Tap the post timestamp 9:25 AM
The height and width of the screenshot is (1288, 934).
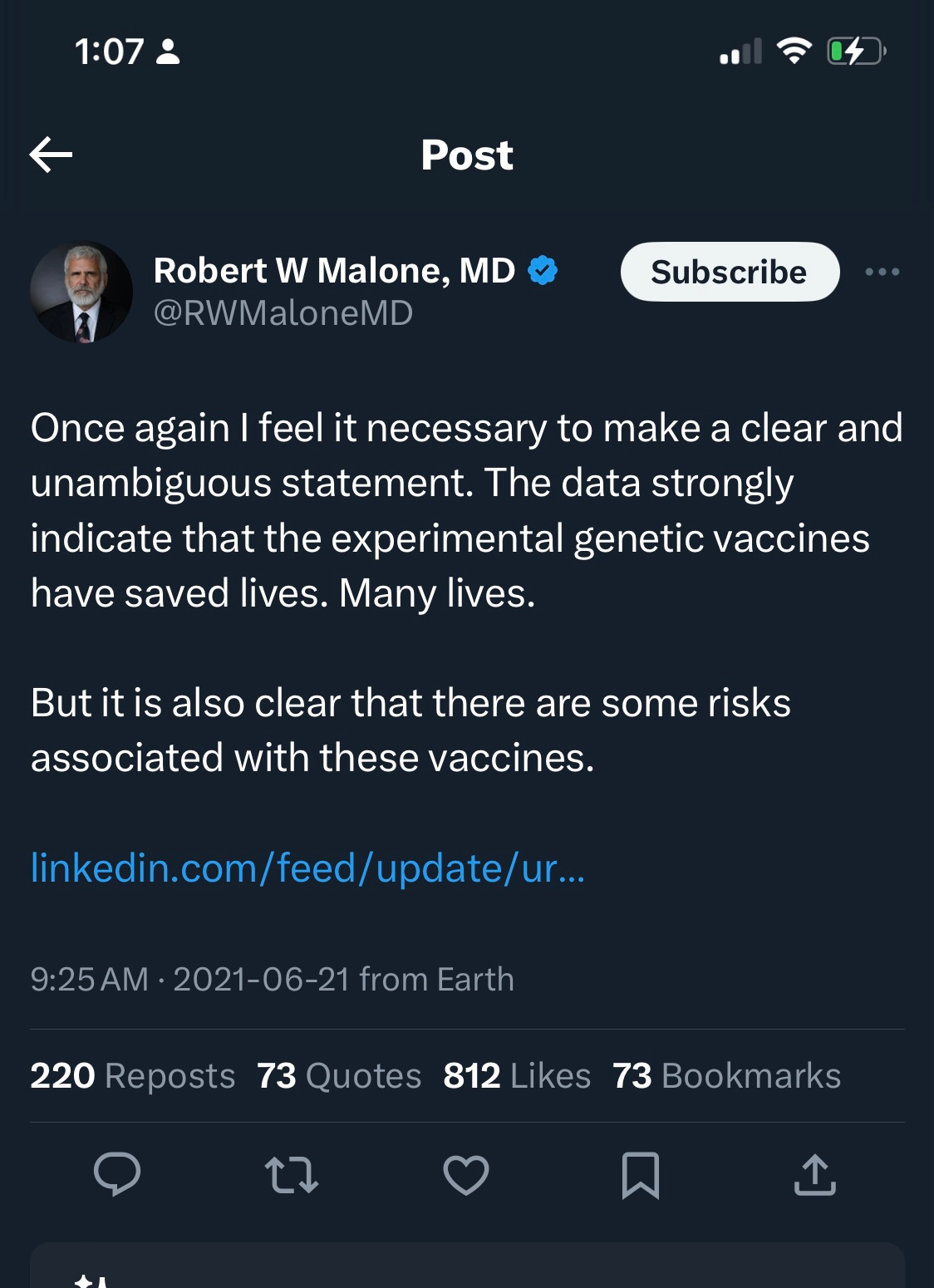90,980
